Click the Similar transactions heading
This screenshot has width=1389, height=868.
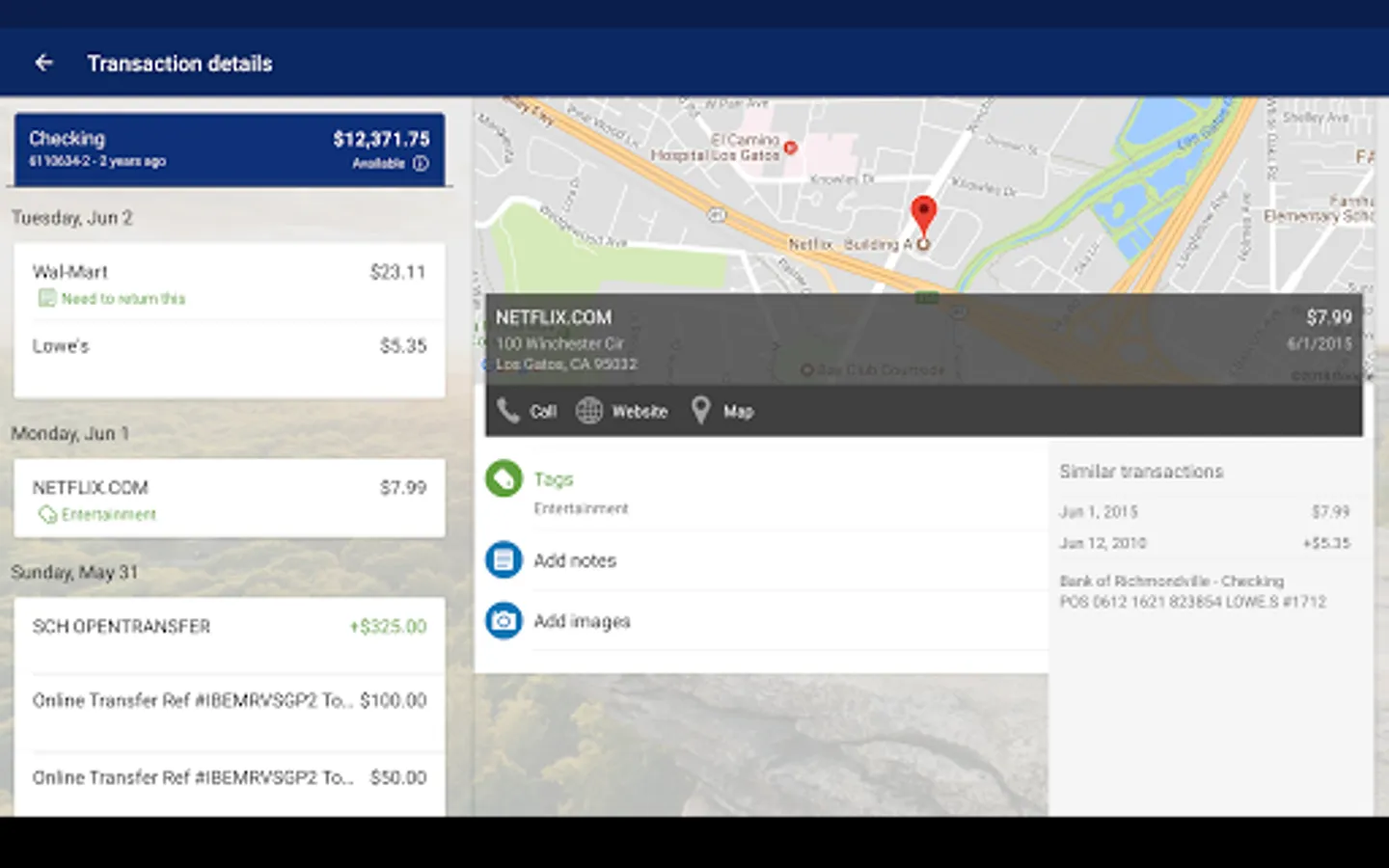[x=1141, y=472]
